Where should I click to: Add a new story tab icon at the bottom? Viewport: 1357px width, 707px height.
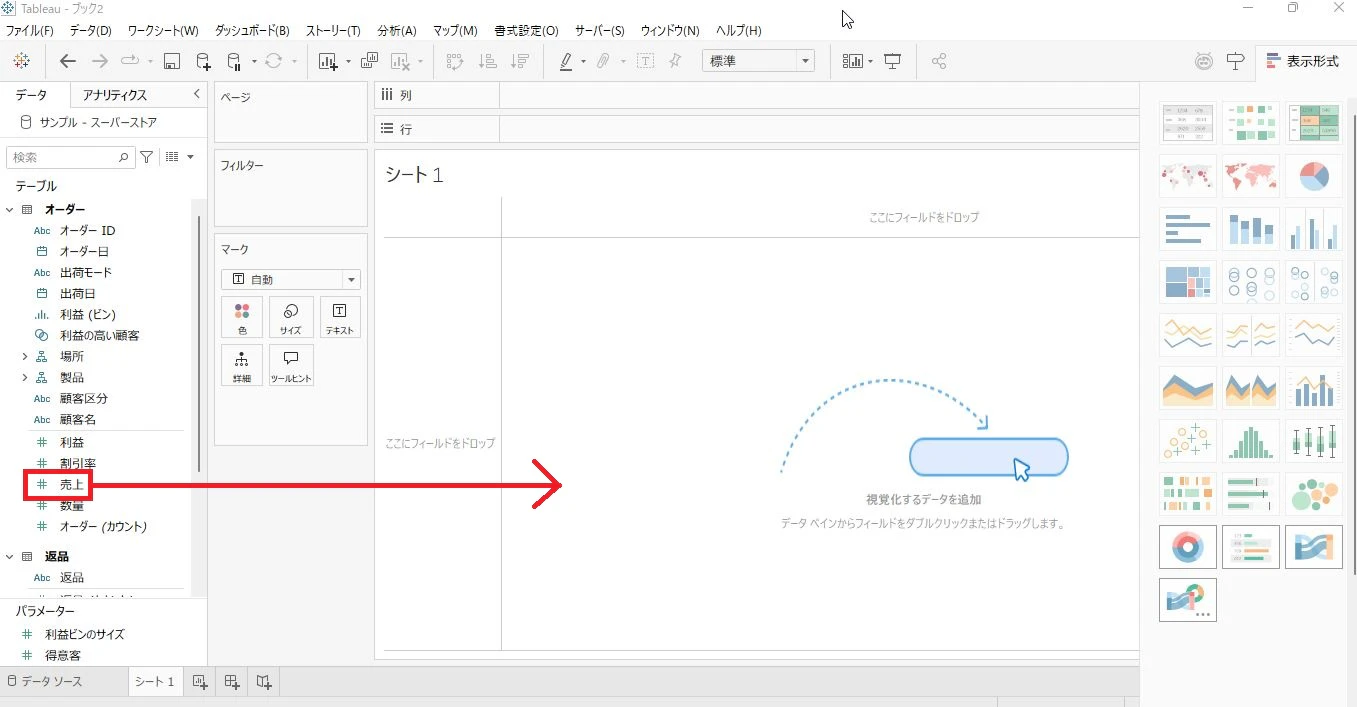tap(264, 682)
